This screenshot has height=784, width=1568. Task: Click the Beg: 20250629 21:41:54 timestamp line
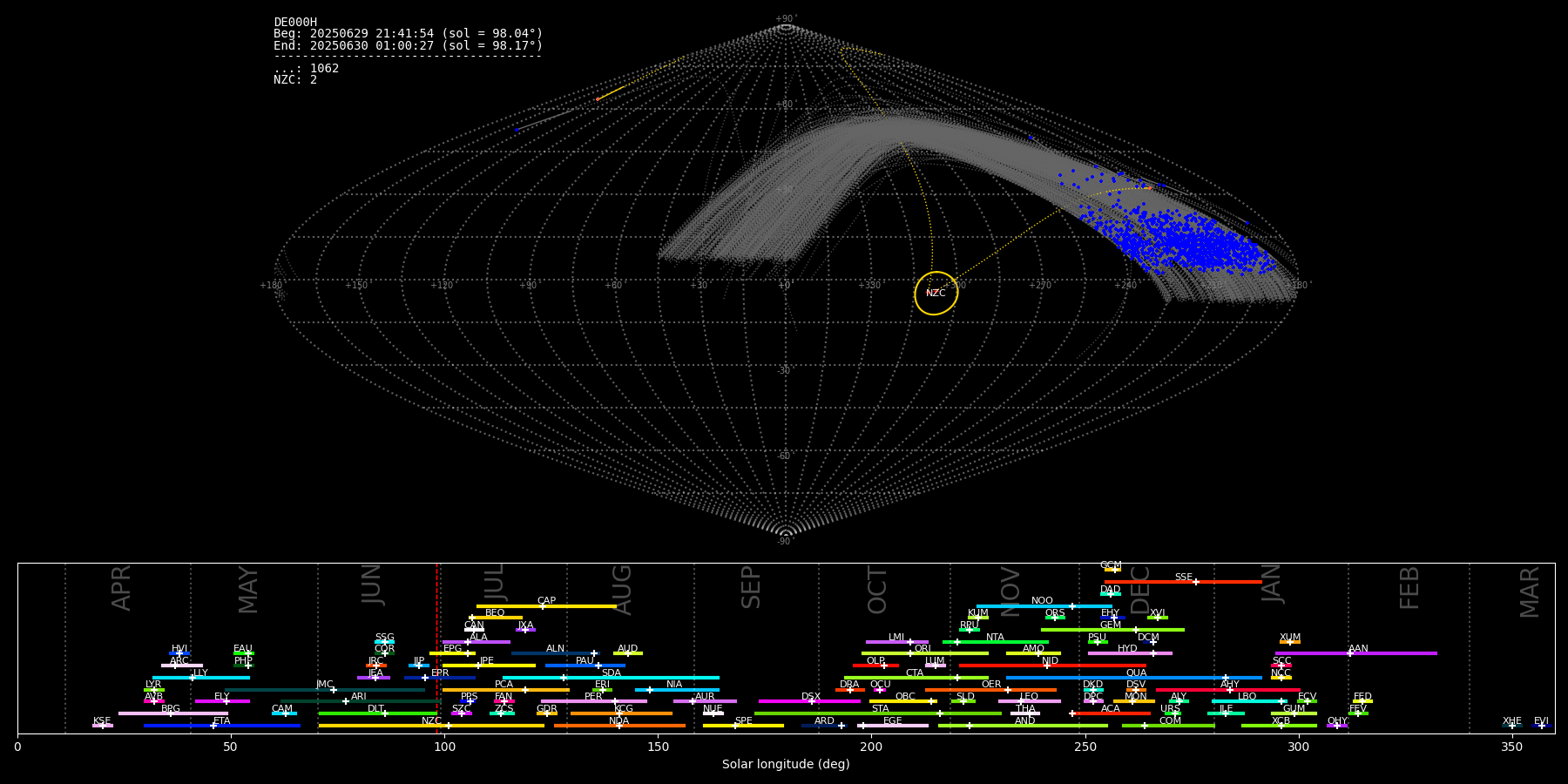click(408, 34)
